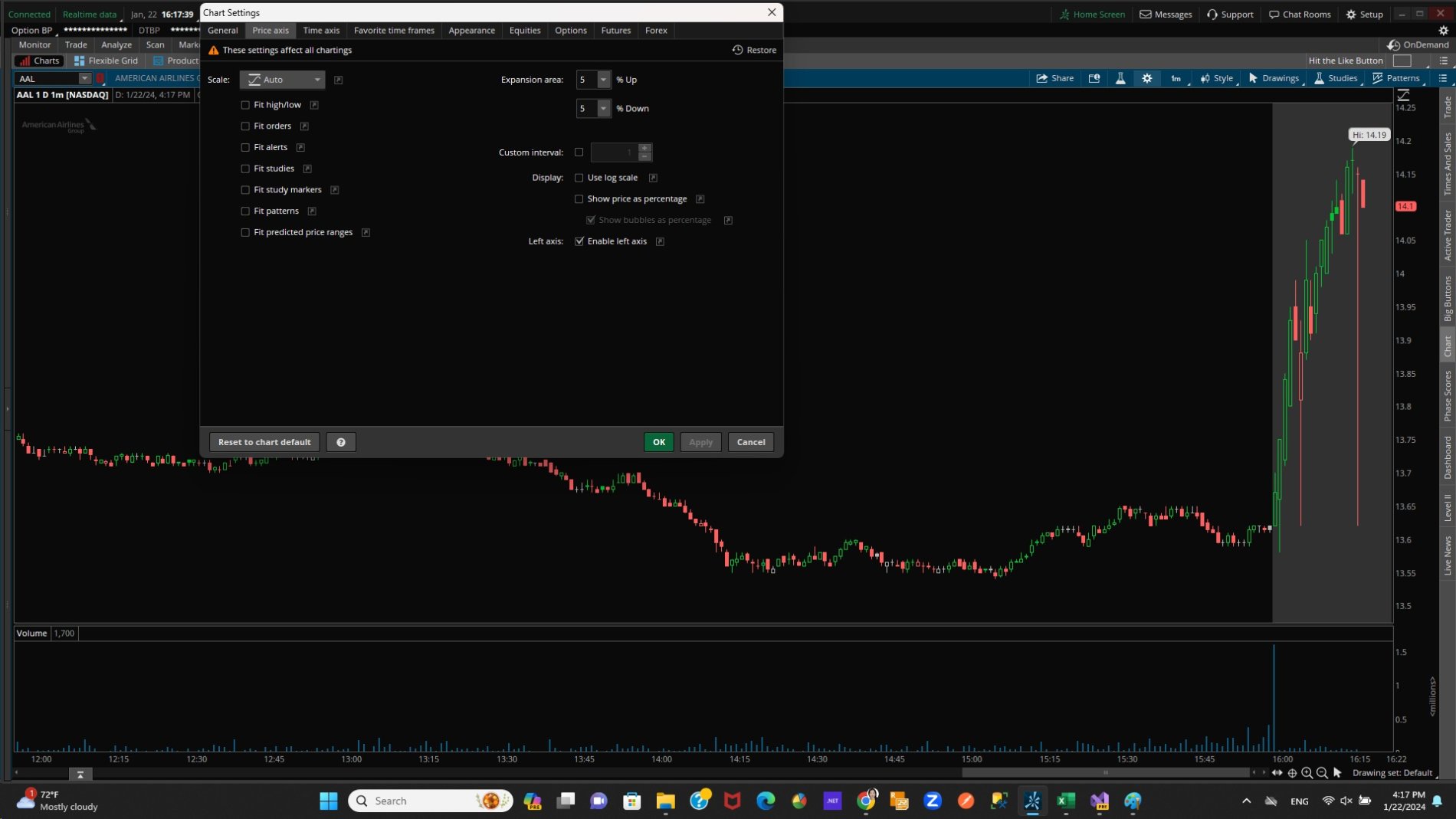Viewport: 1456px width, 819px height.
Task: Click the info icon beside Fit high/low
Action: [x=314, y=105]
